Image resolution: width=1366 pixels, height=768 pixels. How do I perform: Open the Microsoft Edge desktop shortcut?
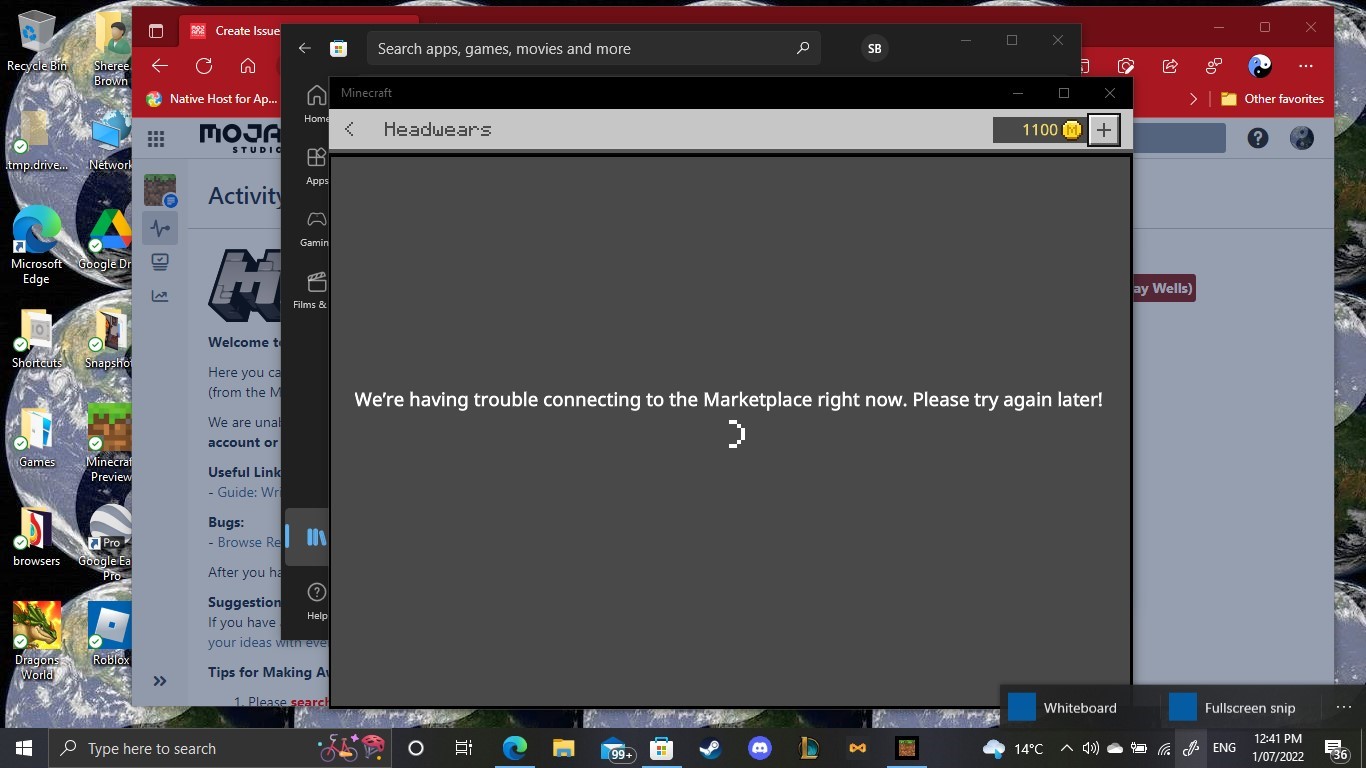click(37, 247)
